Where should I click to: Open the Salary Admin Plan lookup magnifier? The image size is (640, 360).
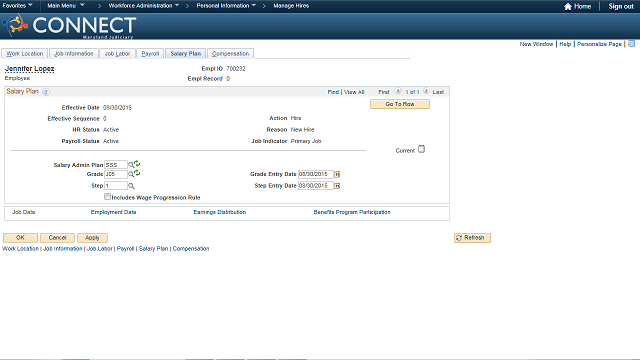point(131,165)
